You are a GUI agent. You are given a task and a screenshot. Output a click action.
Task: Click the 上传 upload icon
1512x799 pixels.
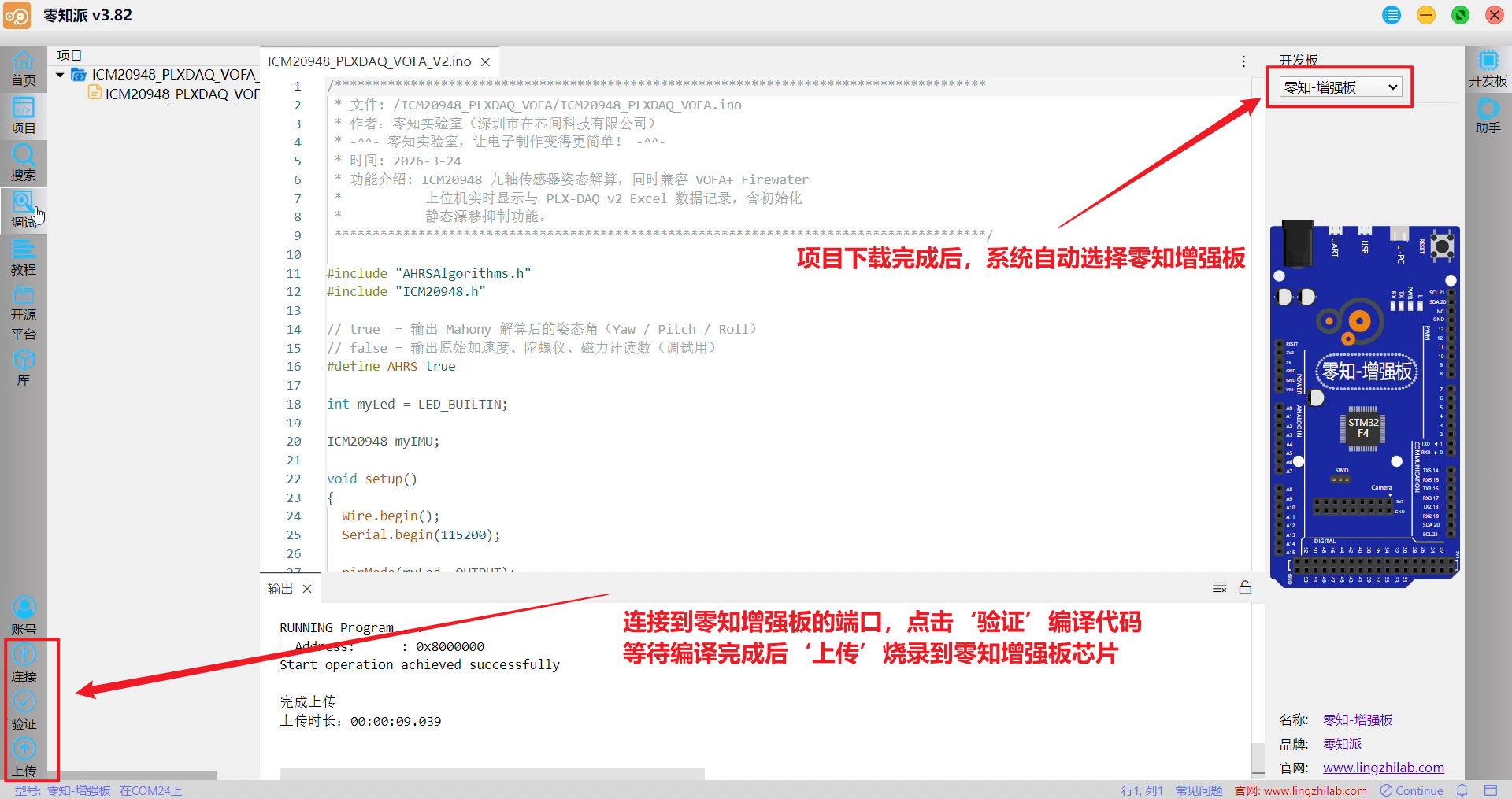pyautogui.click(x=24, y=757)
